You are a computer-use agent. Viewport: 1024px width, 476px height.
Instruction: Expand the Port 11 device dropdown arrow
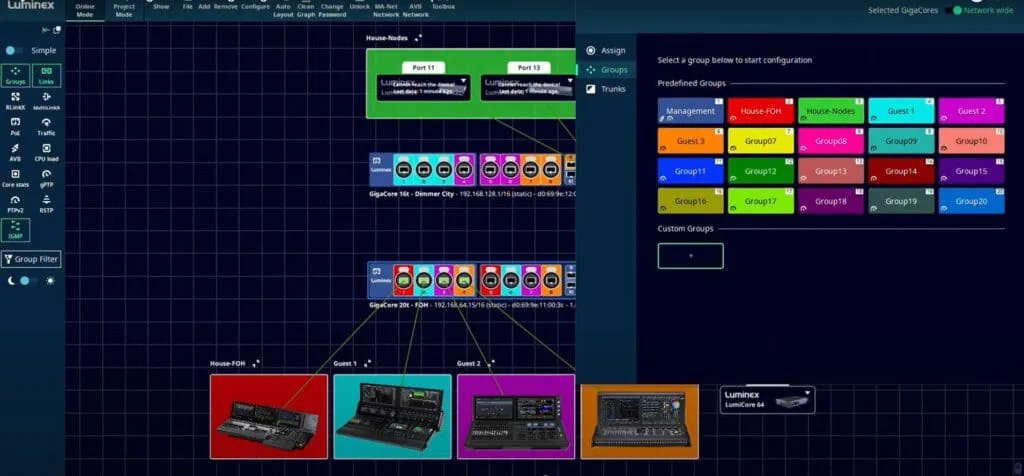click(x=463, y=81)
